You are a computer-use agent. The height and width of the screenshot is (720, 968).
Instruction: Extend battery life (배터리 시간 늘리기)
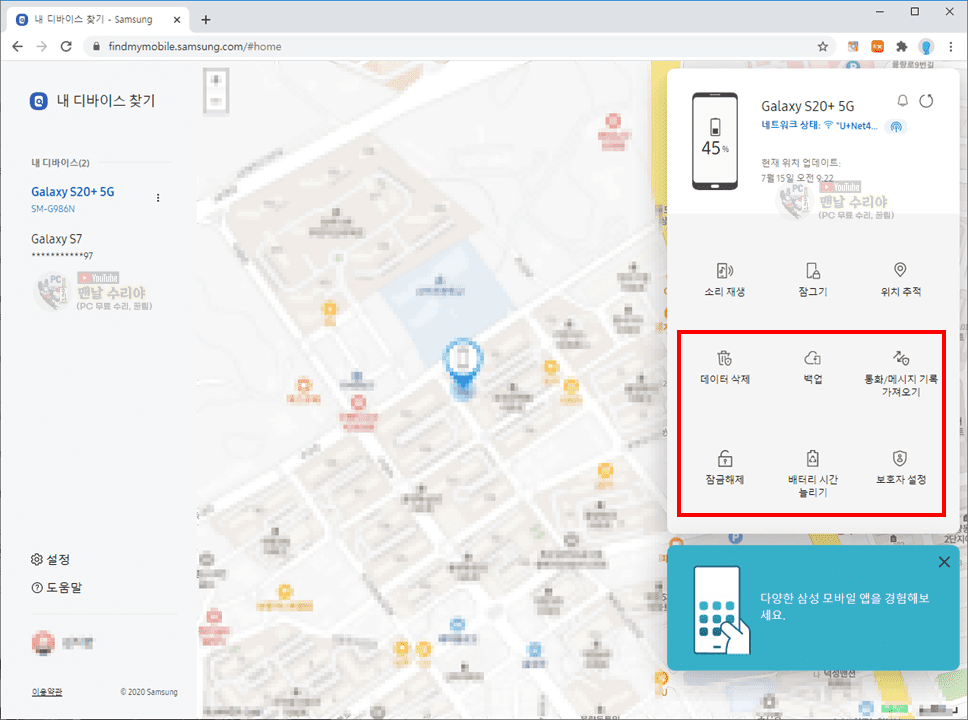(x=812, y=474)
